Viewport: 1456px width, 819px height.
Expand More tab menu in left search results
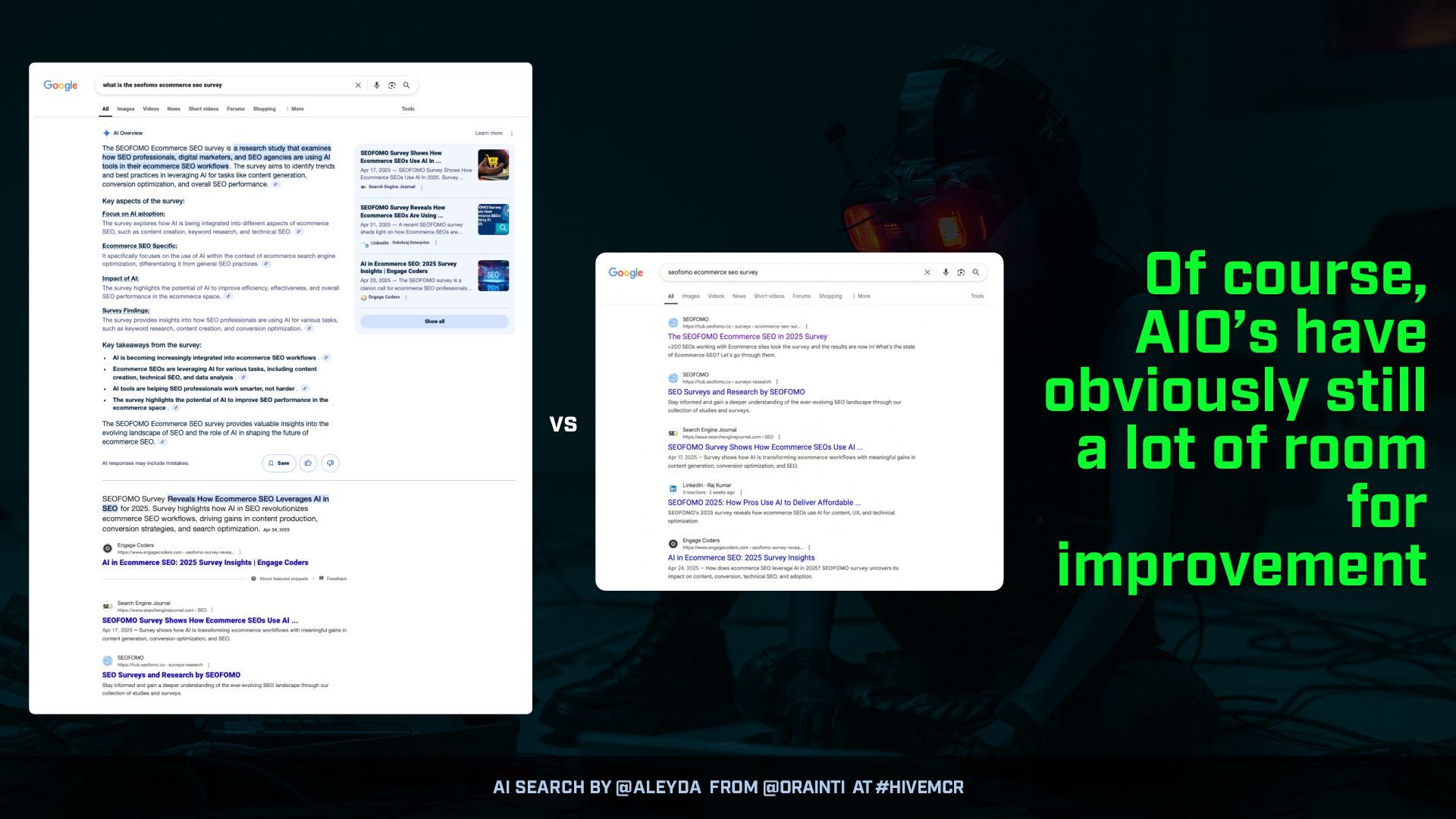tap(296, 109)
